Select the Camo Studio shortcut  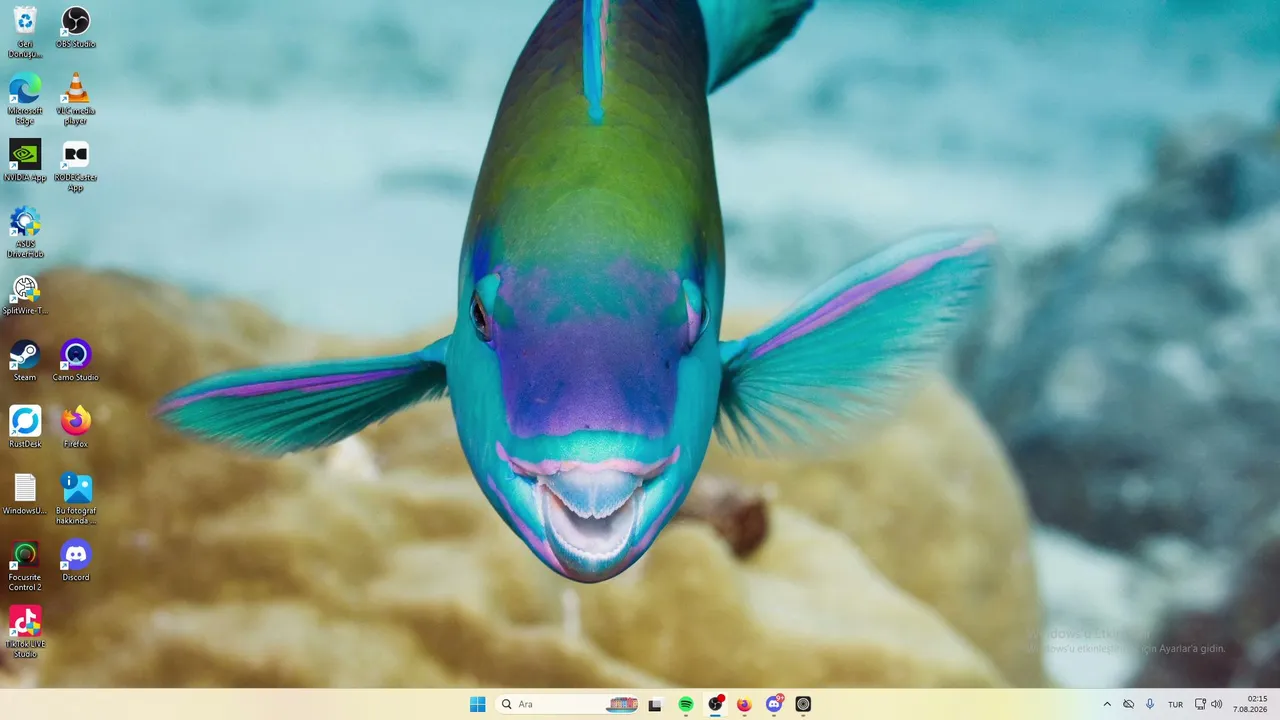[x=76, y=360]
